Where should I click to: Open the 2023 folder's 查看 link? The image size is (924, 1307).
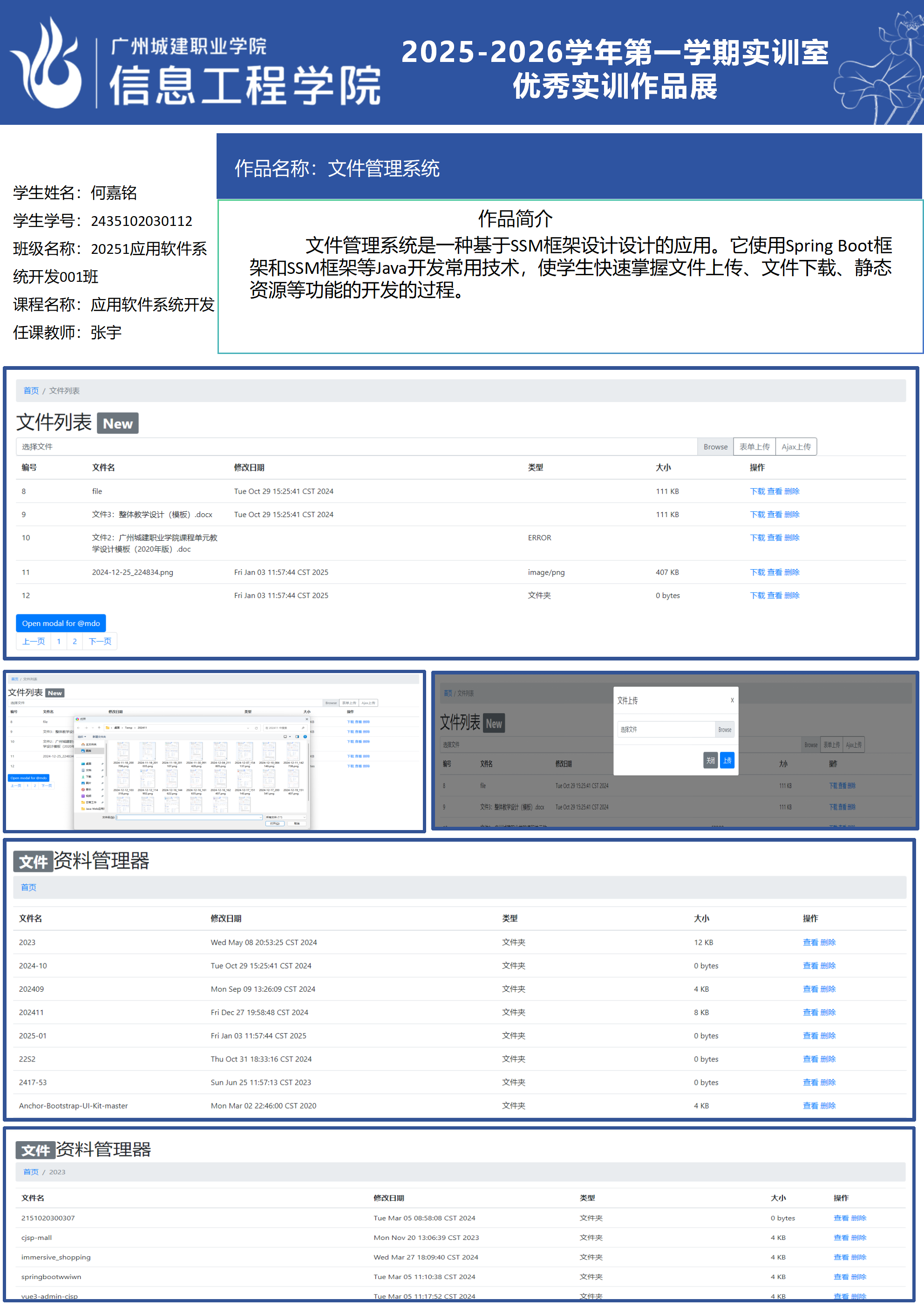(x=810, y=943)
